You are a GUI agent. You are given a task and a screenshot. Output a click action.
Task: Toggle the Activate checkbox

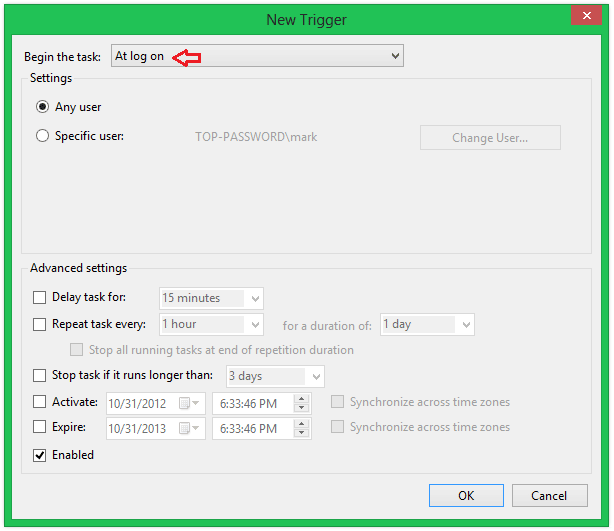pyautogui.click(x=40, y=402)
